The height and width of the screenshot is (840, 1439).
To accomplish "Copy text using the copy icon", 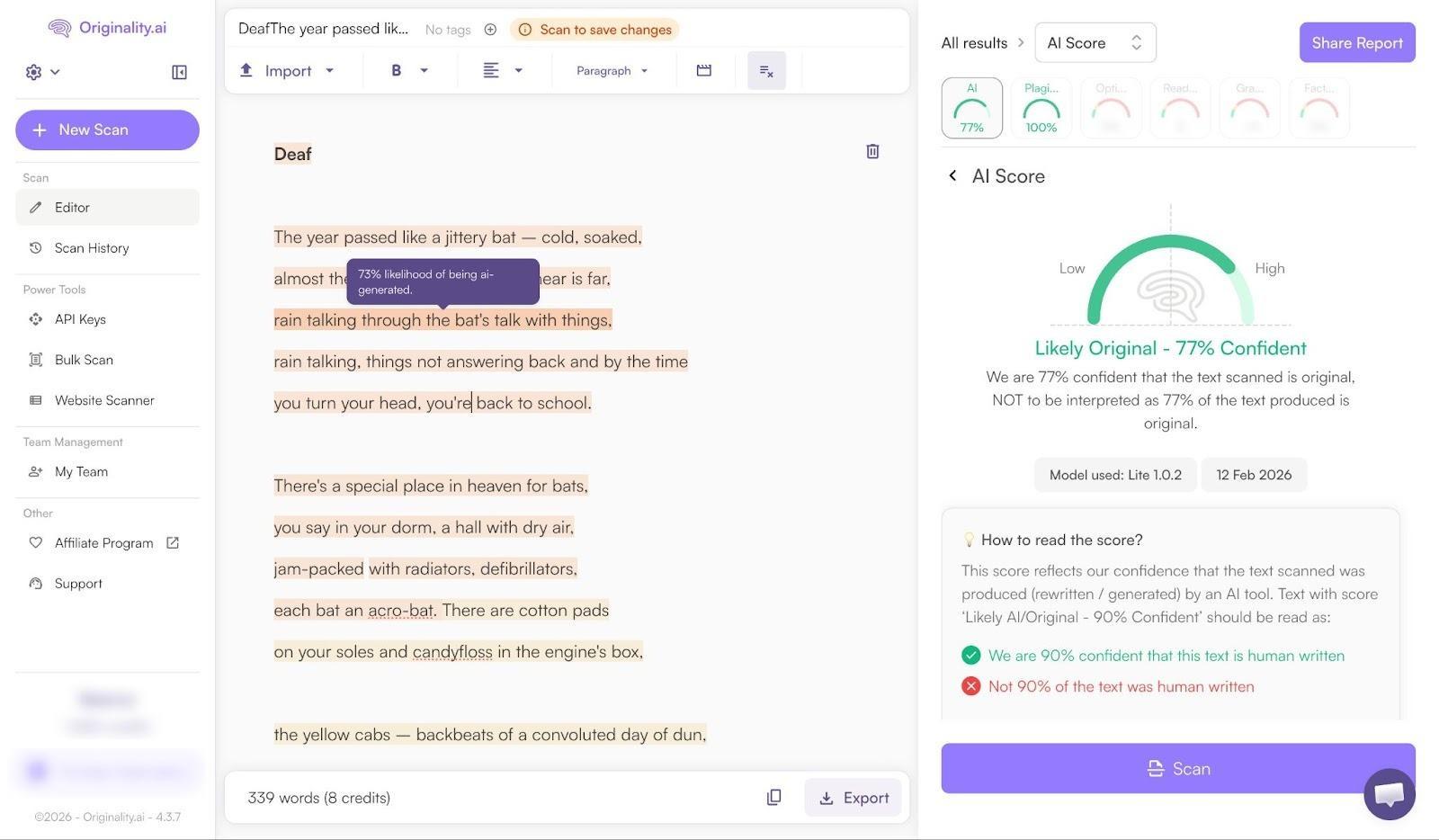I will [773, 798].
